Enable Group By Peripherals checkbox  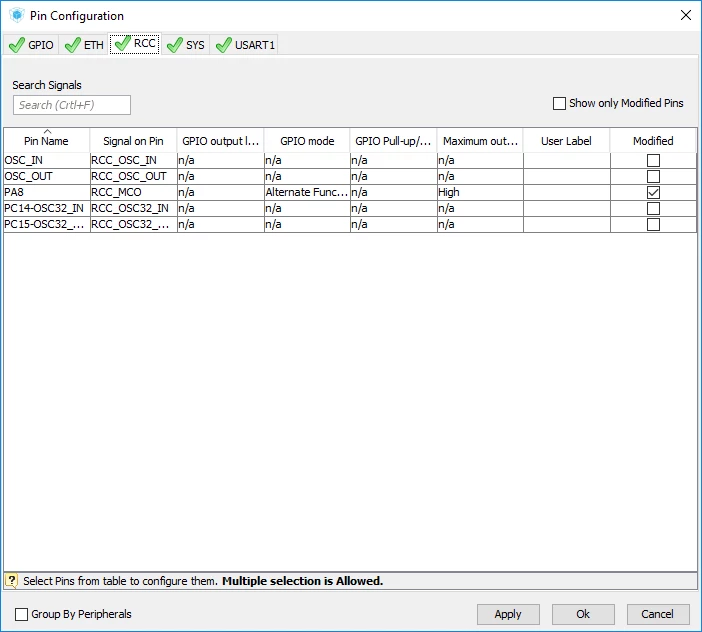pyautogui.click(x=21, y=614)
